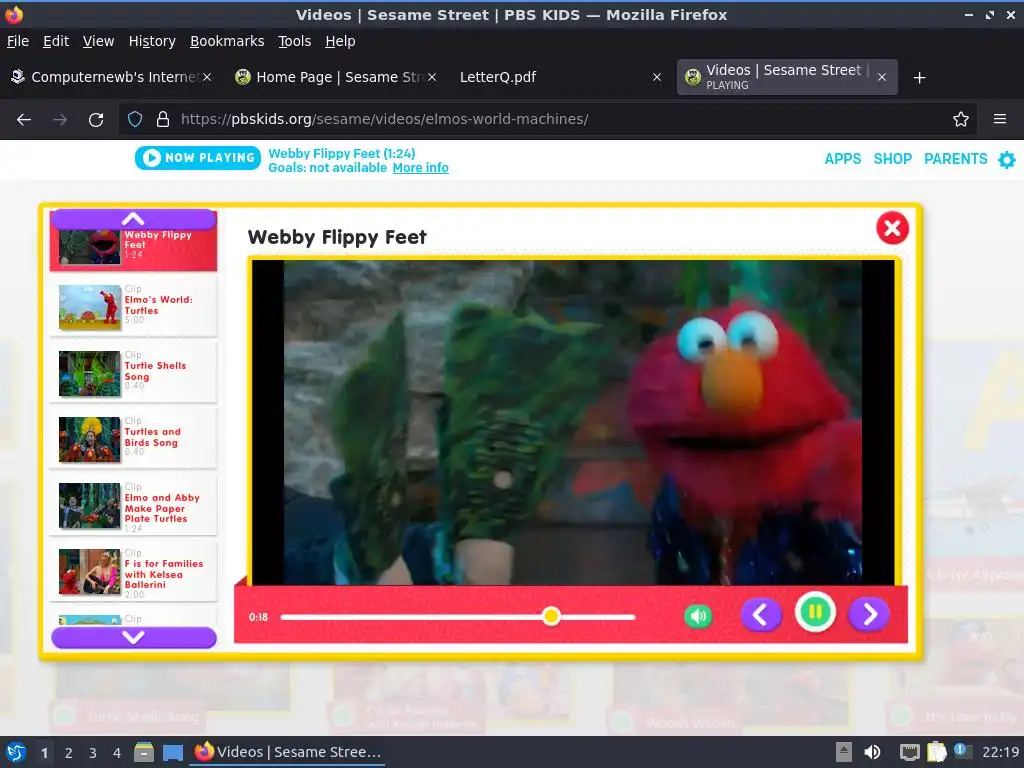Open the Firefox hamburger menu
The width and height of the screenshot is (1024, 768).
click(x=999, y=119)
